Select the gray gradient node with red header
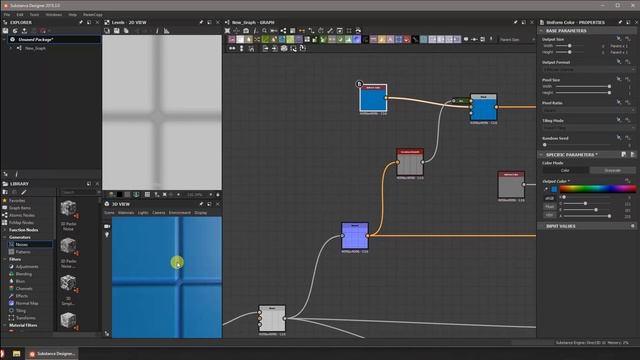The height and width of the screenshot is (360, 640). click(410, 162)
